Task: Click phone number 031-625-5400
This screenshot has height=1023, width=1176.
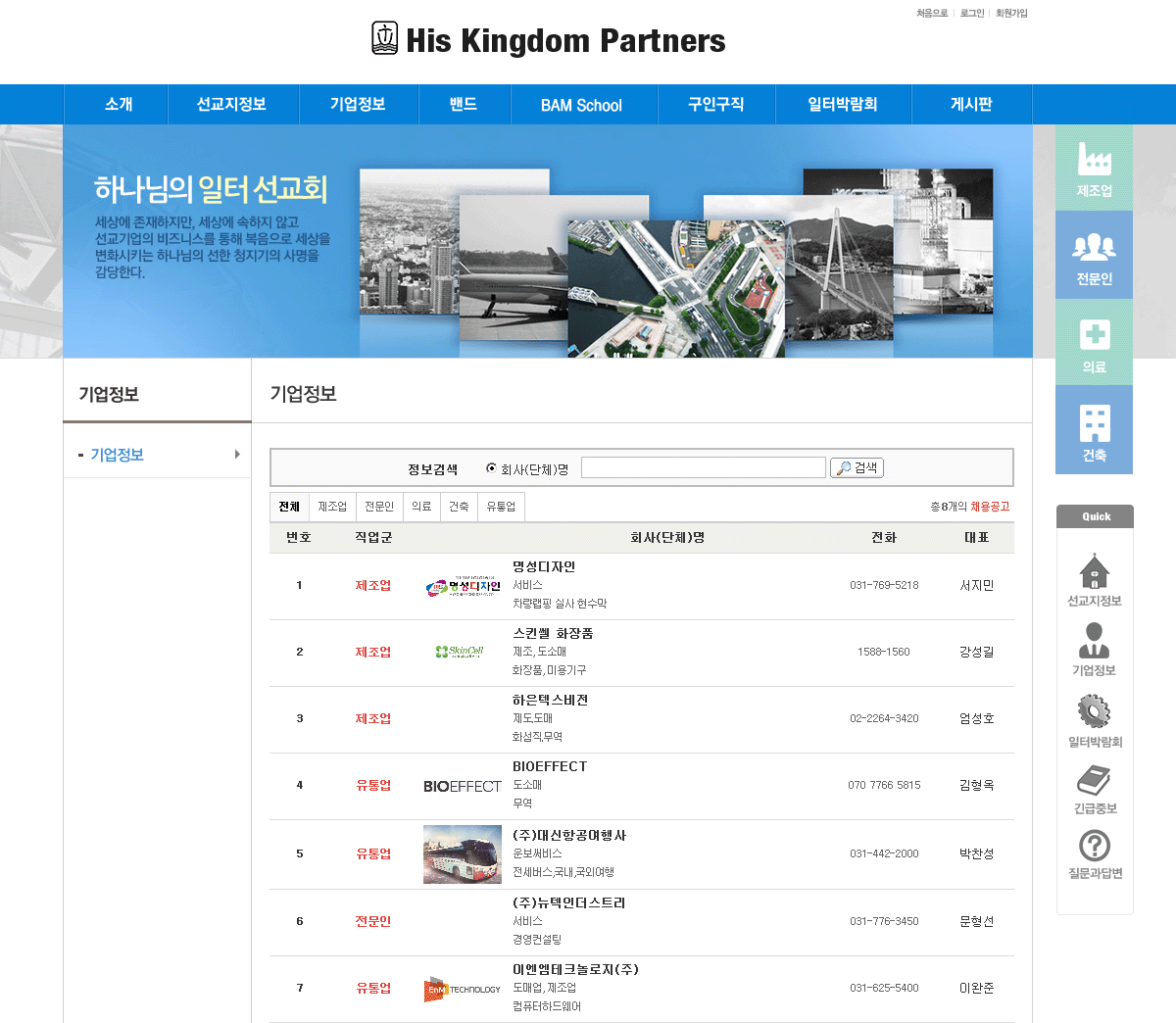Action: pos(884,989)
